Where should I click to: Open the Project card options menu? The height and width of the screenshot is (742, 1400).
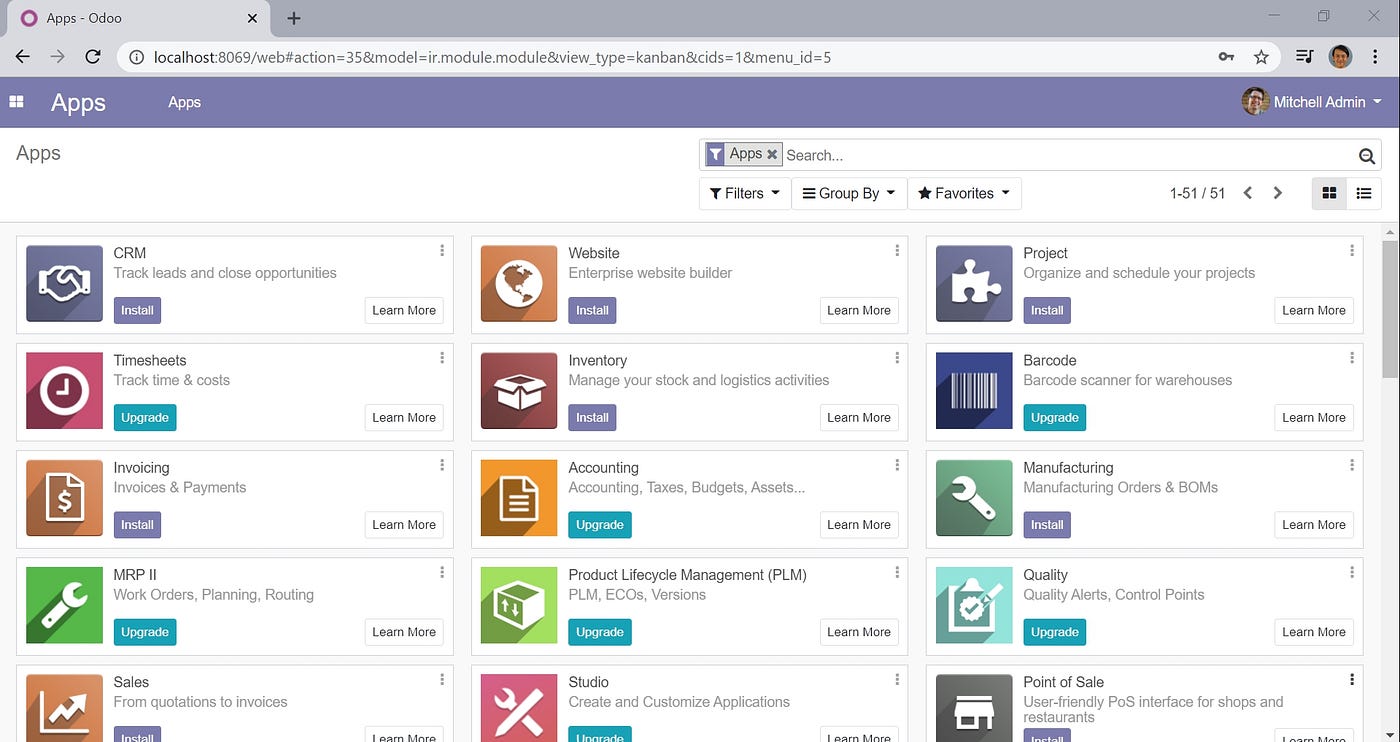click(1352, 251)
